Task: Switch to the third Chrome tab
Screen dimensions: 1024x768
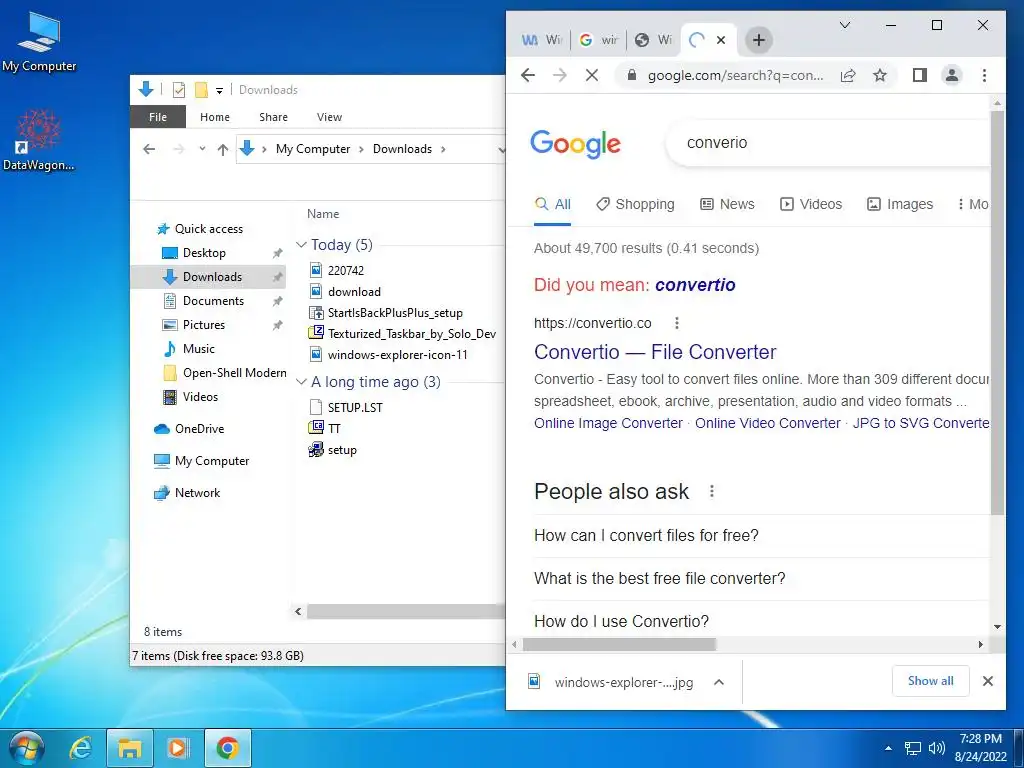Action: 654,40
